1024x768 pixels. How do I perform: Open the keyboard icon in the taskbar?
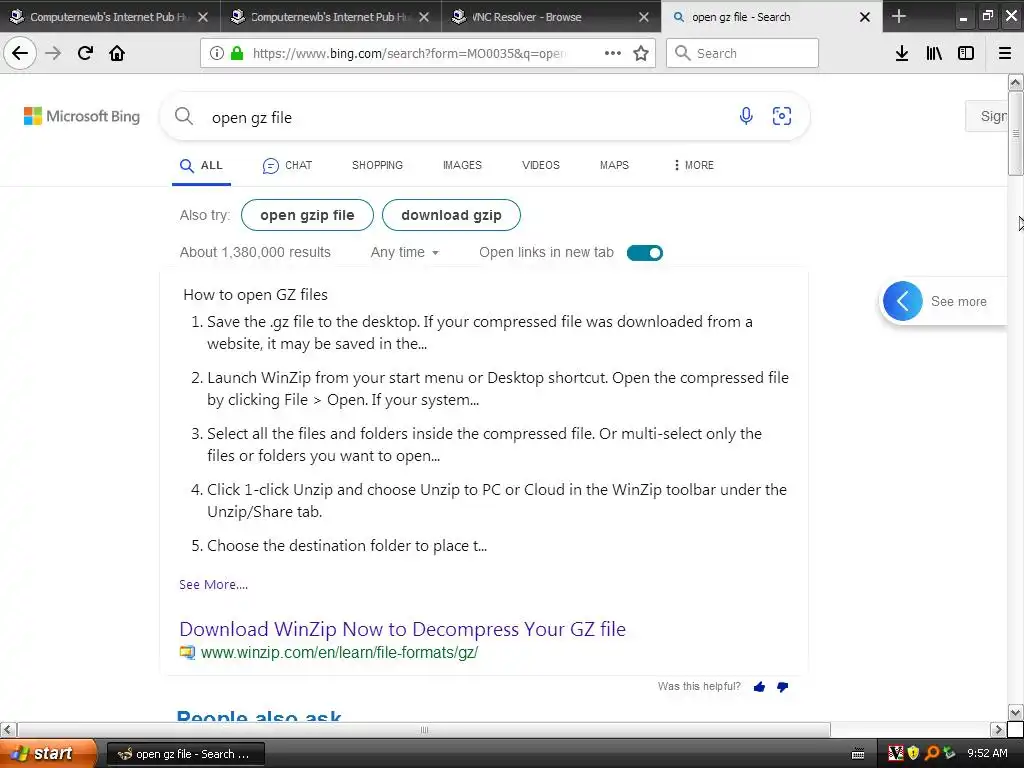(x=858, y=754)
